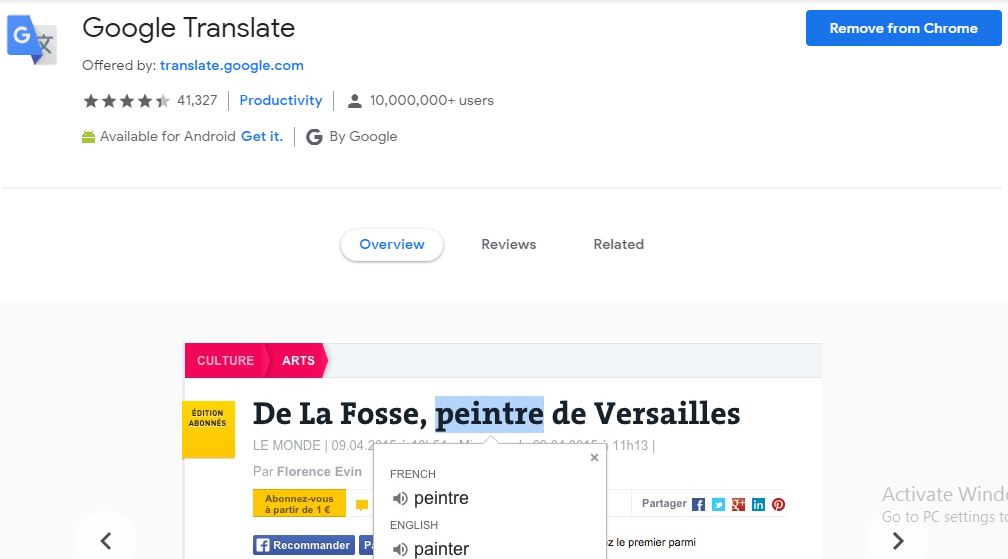1008x559 pixels.
Task: Click the Twitter share icon
Action: click(718, 504)
